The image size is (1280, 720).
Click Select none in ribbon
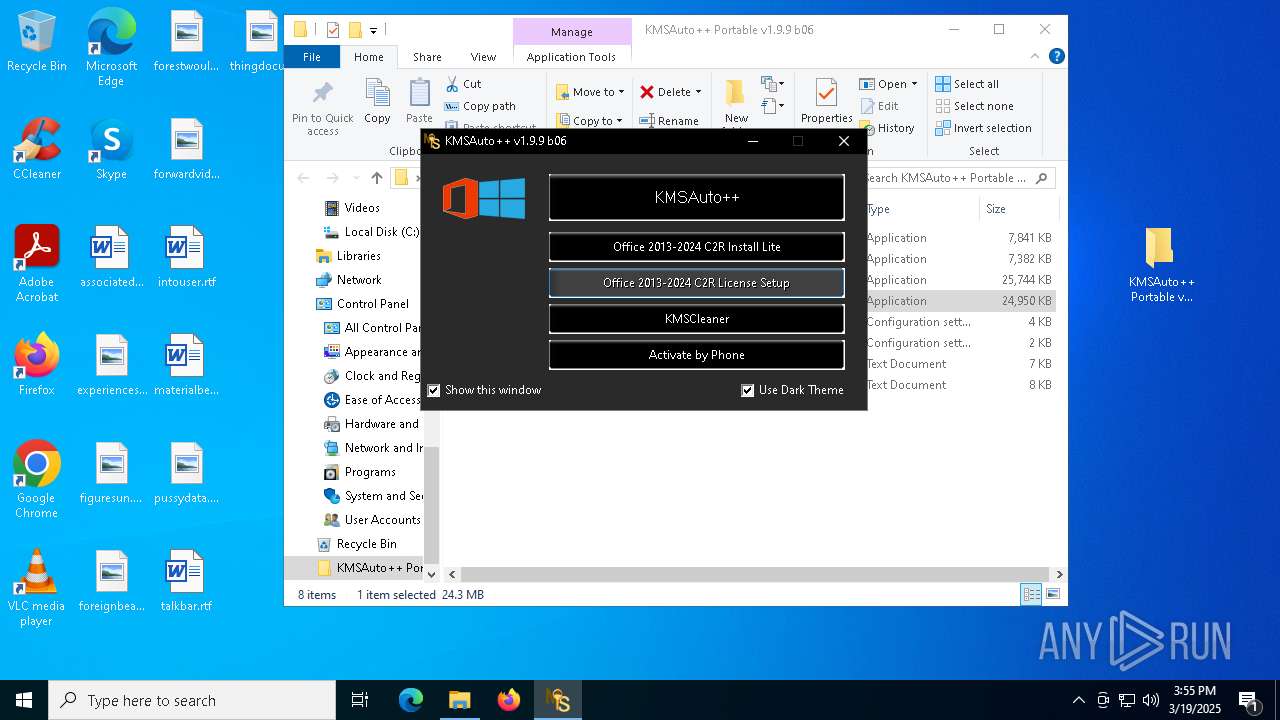pyautogui.click(x=974, y=106)
